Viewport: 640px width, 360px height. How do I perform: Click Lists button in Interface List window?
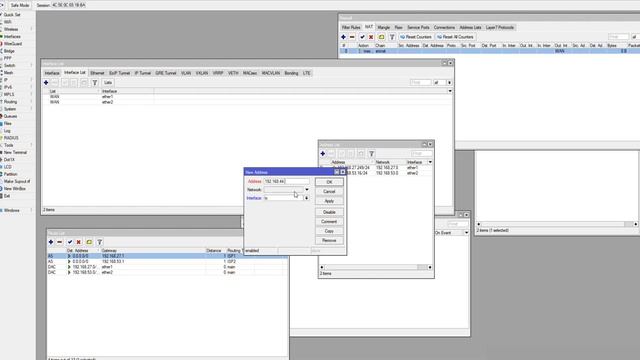[x=108, y=82]
